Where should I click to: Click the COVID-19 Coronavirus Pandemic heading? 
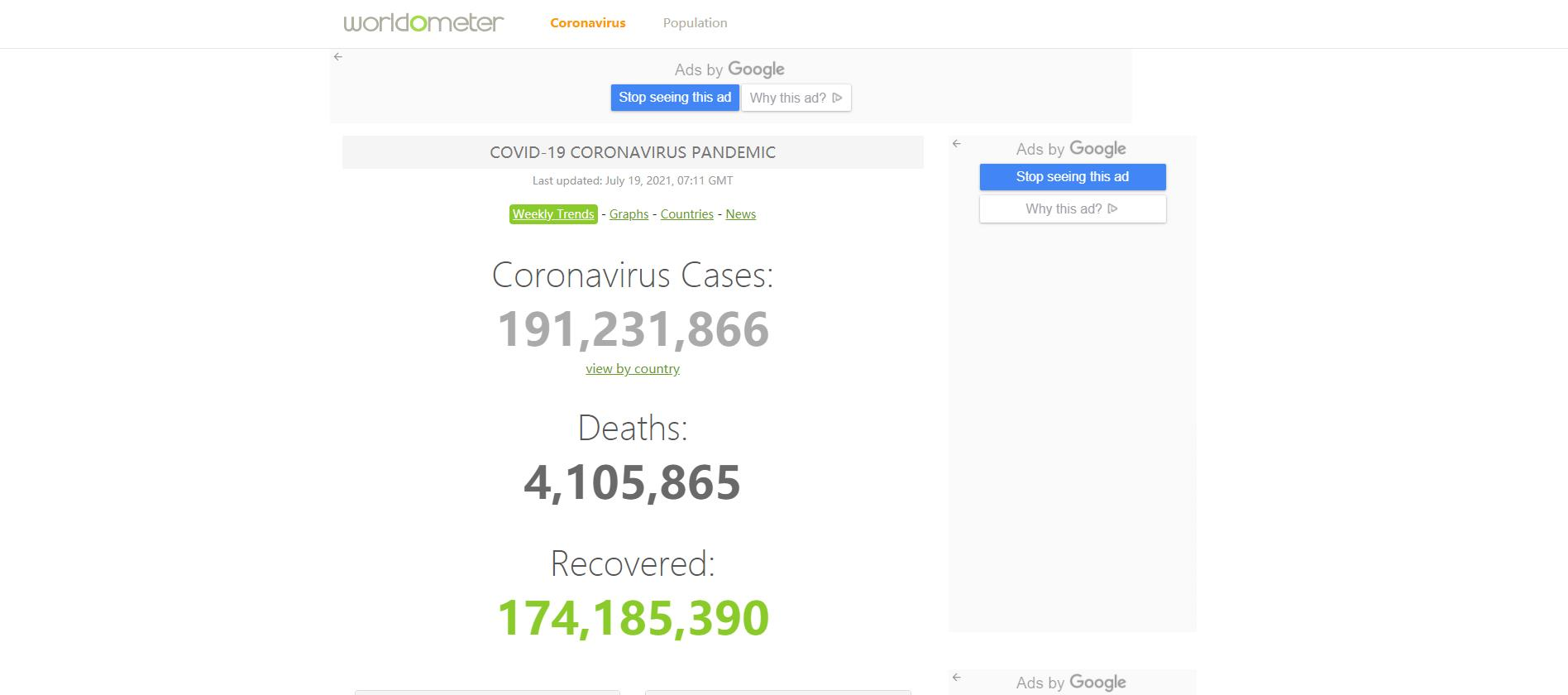pyautogui.click(x=633, y=152)
